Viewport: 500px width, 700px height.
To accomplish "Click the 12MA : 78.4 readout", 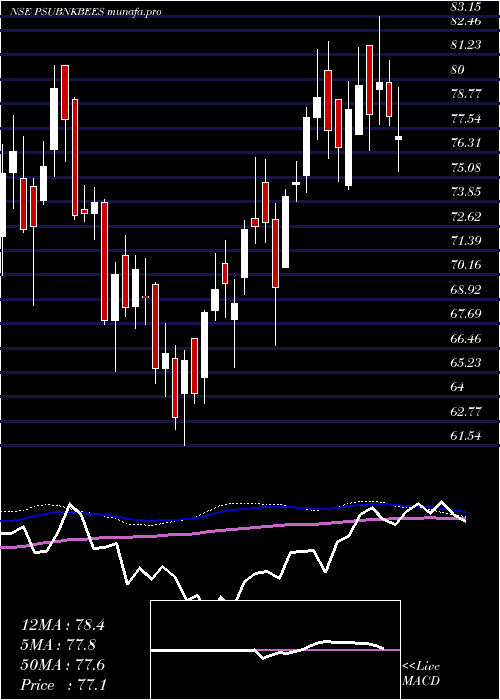I will 62,625.
